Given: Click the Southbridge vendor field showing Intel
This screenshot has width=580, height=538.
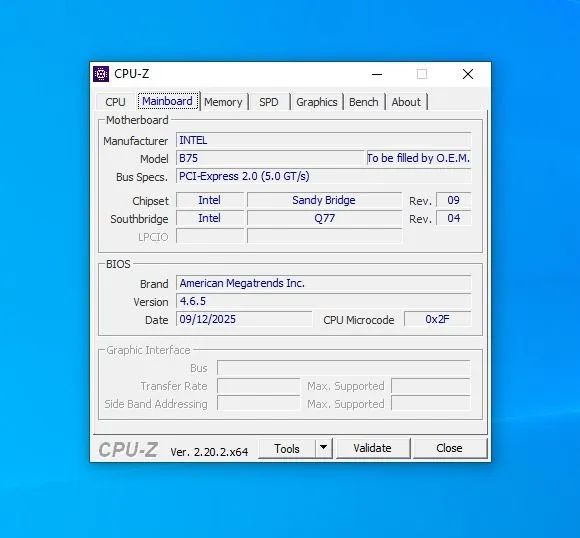Looking at the screenshot, I should click(209, 218).
